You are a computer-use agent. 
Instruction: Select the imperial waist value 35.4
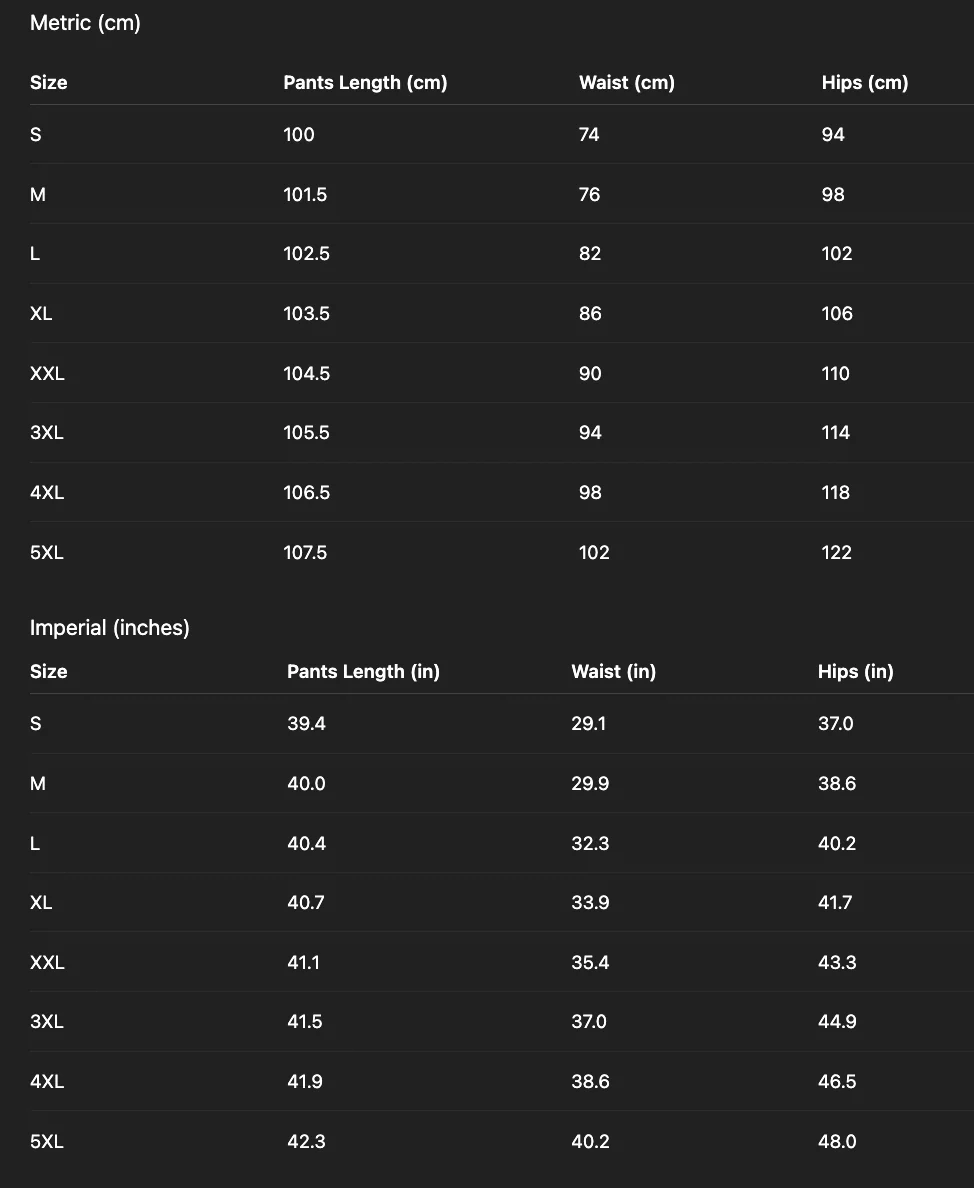click(590, 962)
